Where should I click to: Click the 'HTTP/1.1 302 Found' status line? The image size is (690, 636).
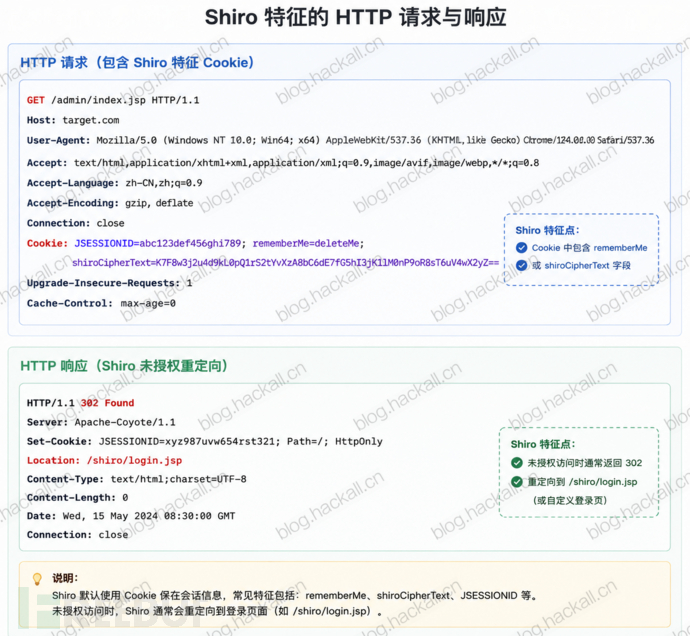(81, 403)
